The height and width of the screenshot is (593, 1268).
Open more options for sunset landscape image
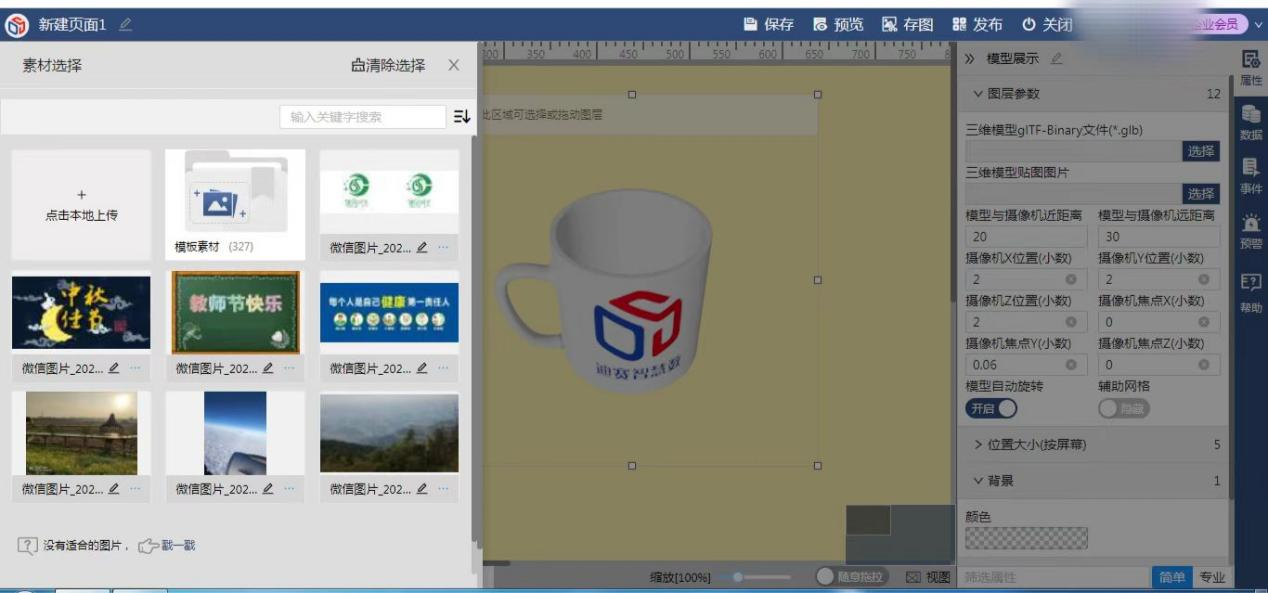(x=135, y=489)
